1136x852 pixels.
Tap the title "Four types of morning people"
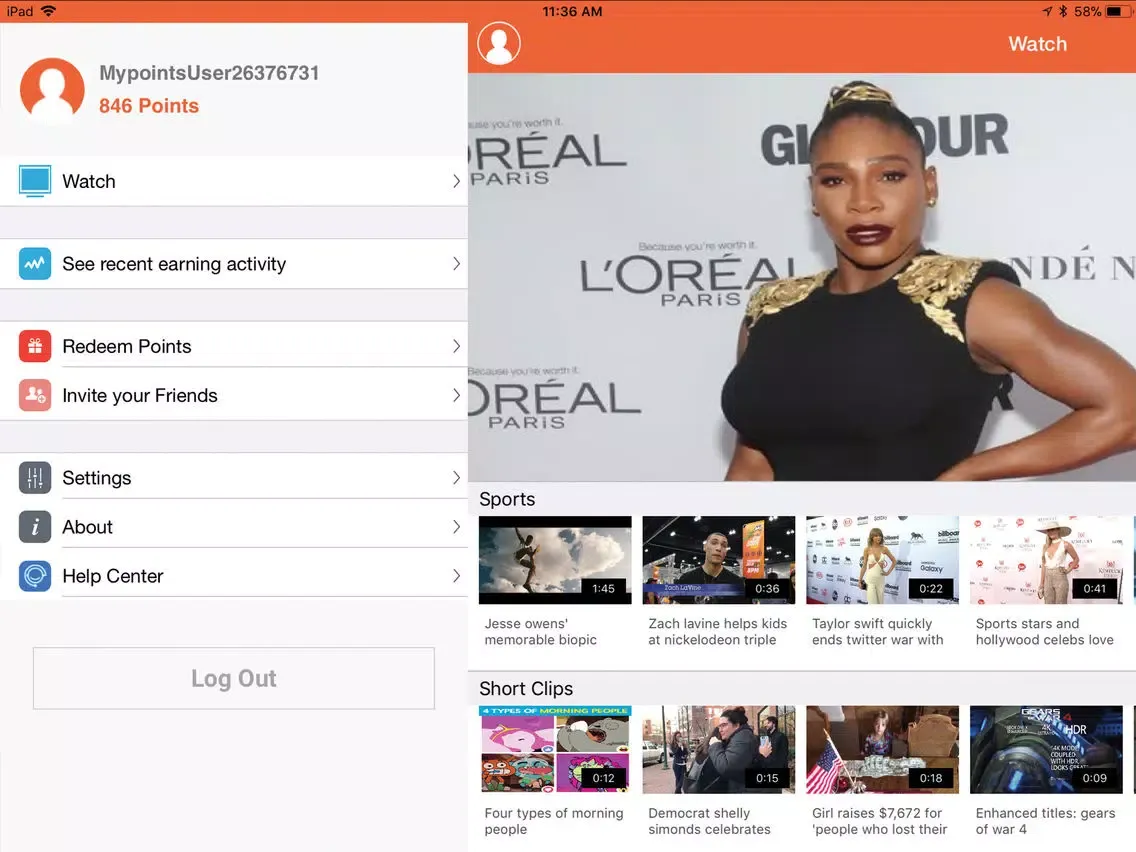[x=554, y=822]
